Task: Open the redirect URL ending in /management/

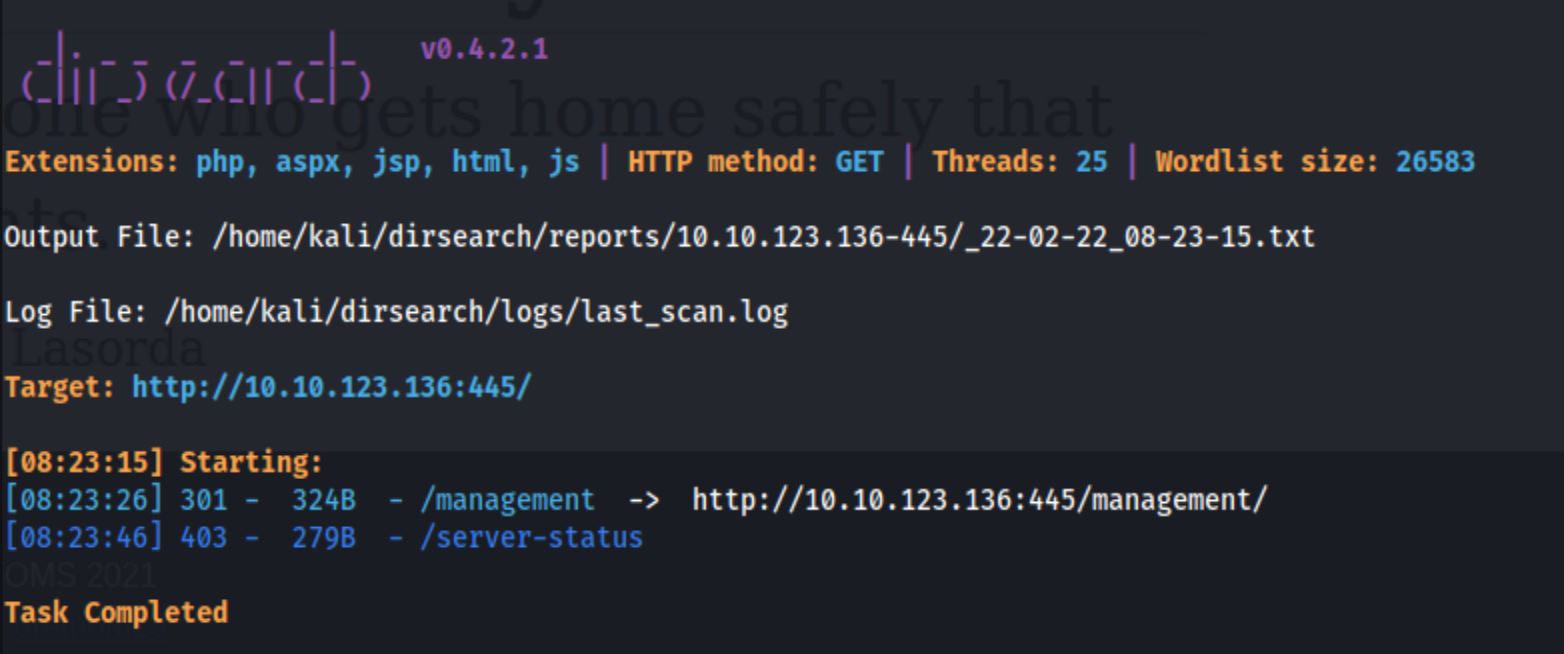Action: point(979,501)
